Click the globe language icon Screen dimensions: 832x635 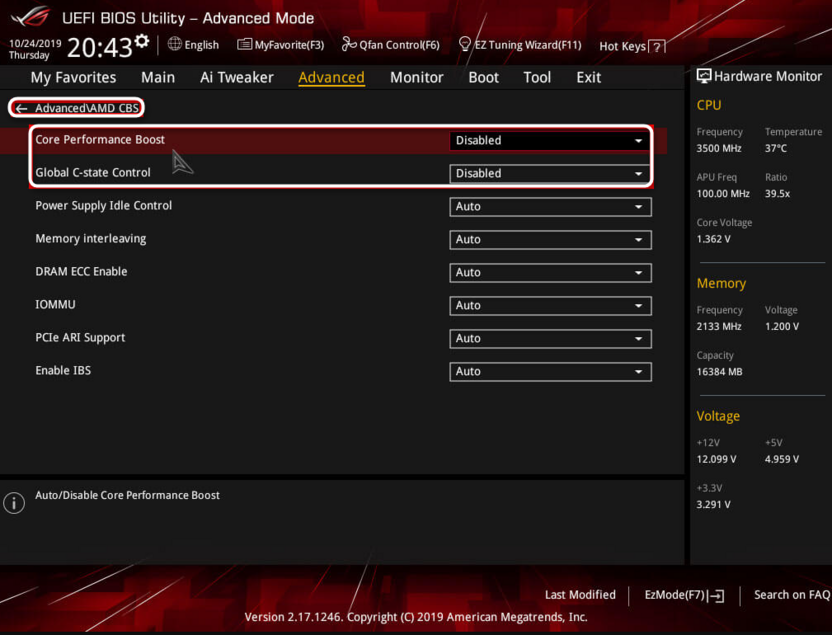tap(175, 44)
